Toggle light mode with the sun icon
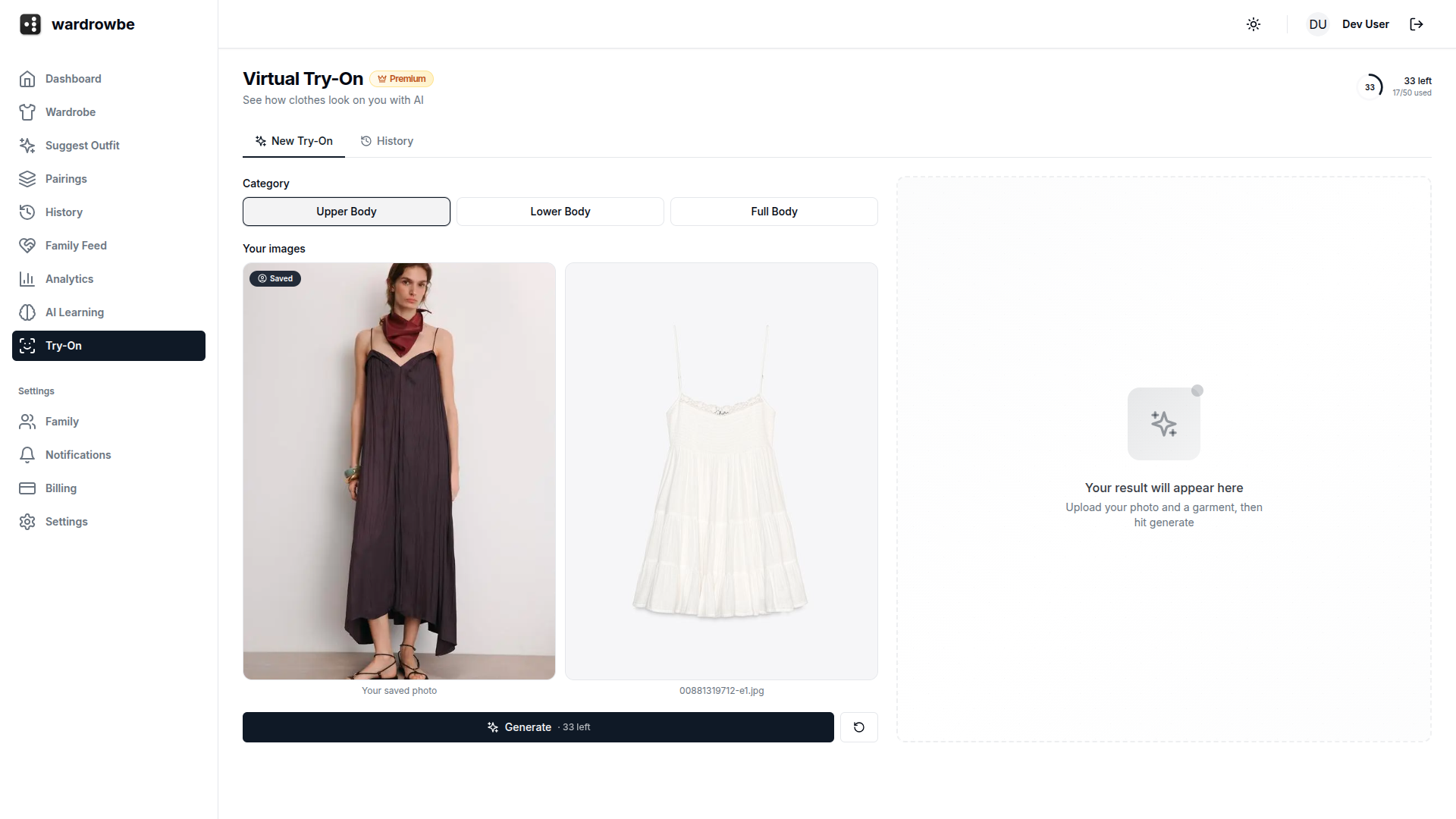 tap(1253, 24)
